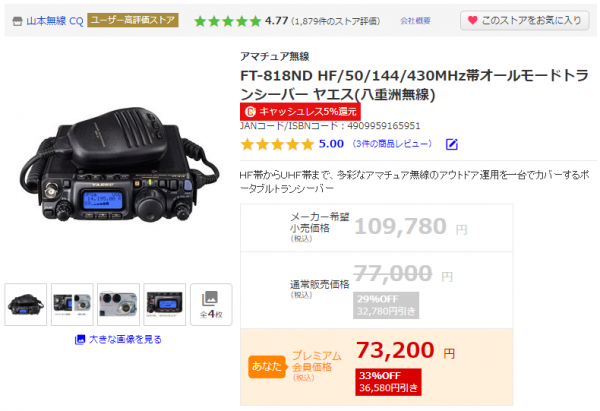Select the second thumbnail showing side panels
The width and height of the screenshot is (600, 411).
[72, 305]
